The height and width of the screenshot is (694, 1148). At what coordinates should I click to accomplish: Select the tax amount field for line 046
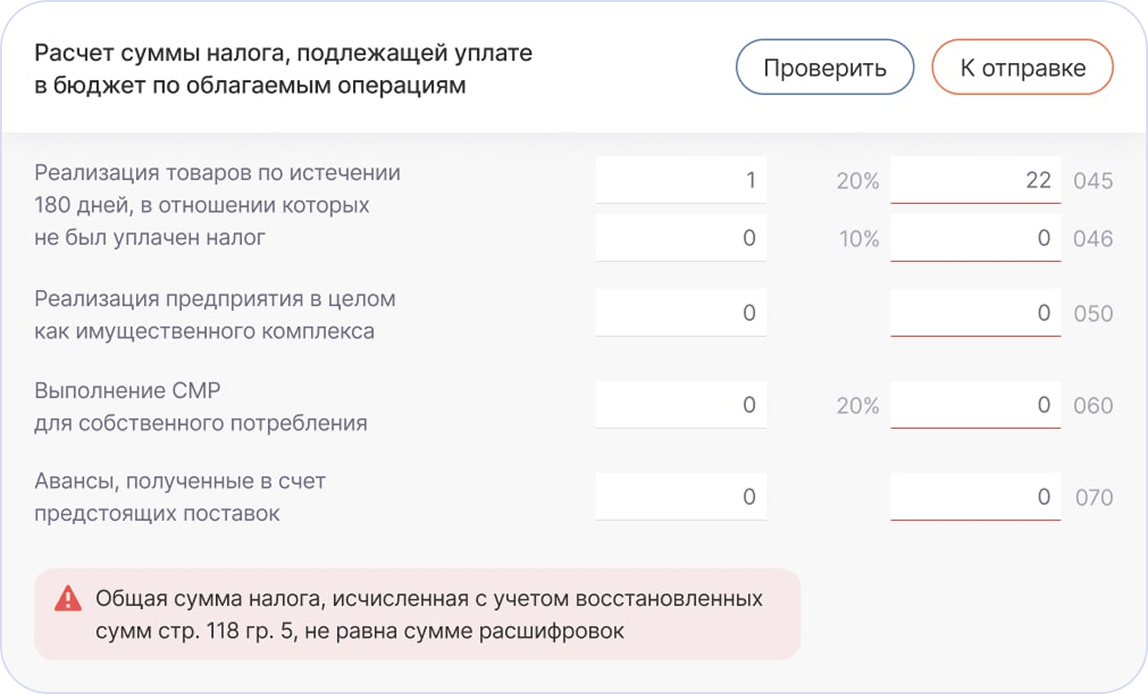coord(975,238)
